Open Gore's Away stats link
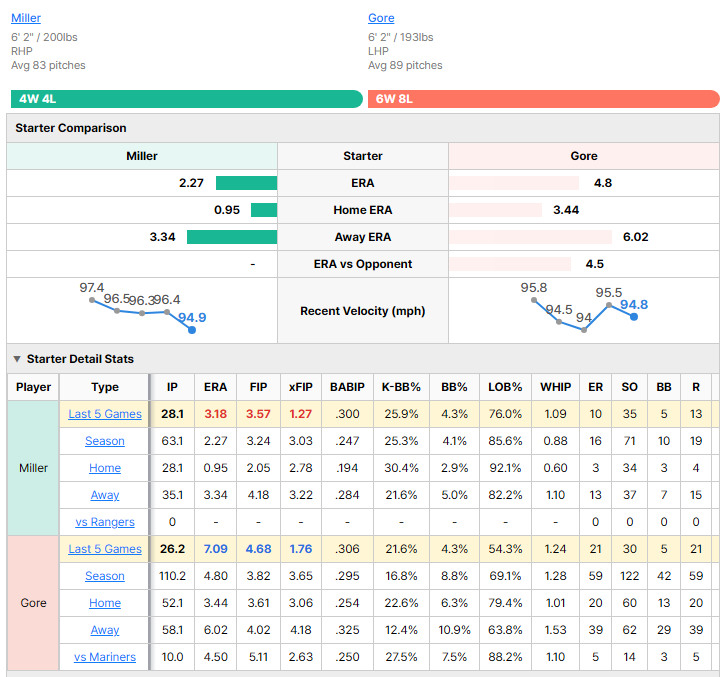This screenshot has width=726, height=677. 105,630
